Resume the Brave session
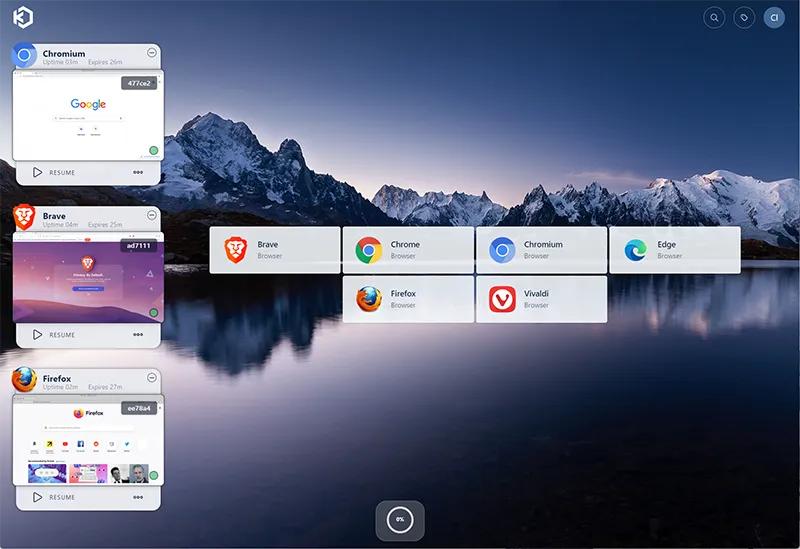This screenshot has width=800, height=549. (x=54, y=335)
